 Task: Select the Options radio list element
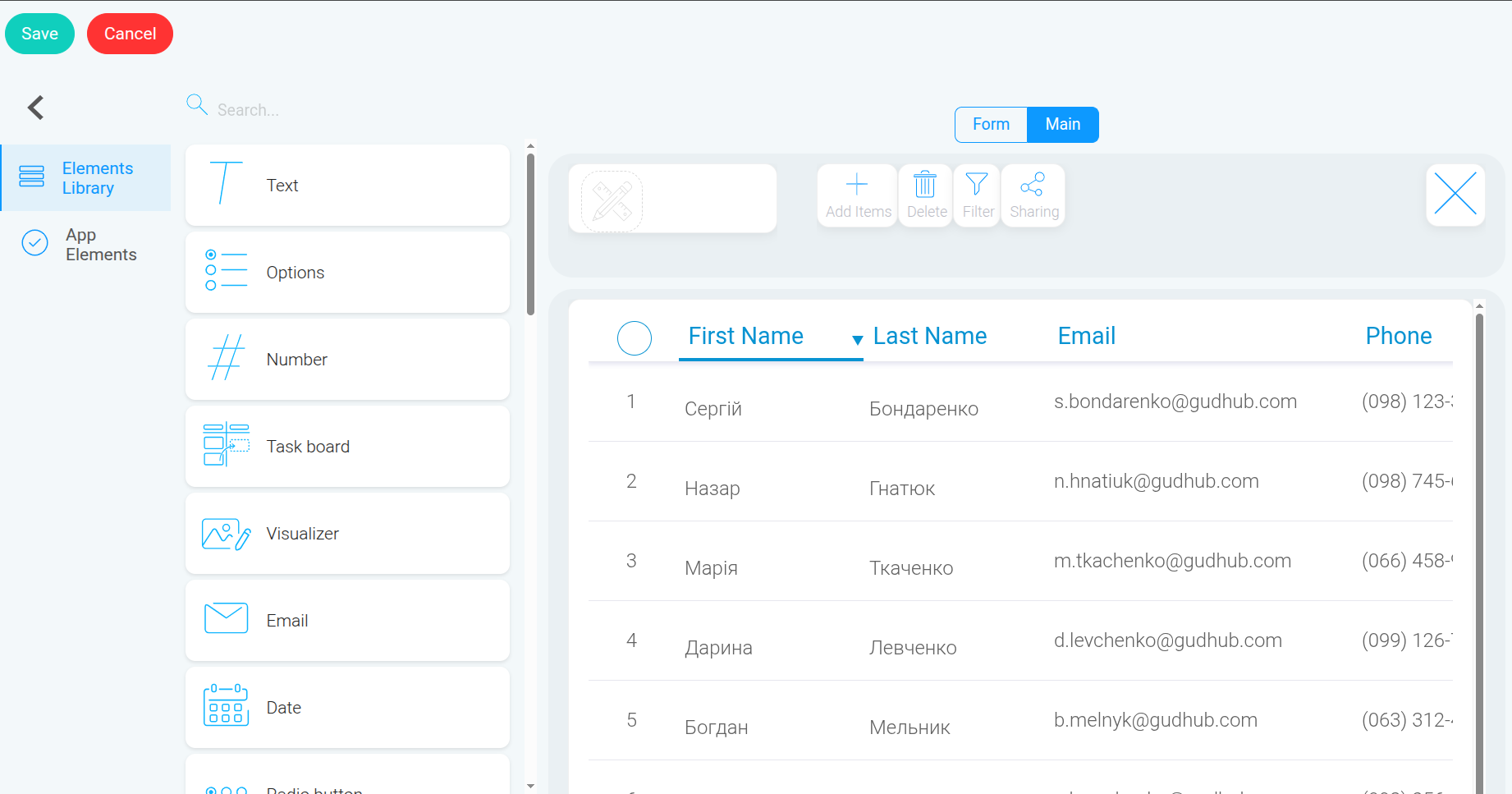point(347,273)
